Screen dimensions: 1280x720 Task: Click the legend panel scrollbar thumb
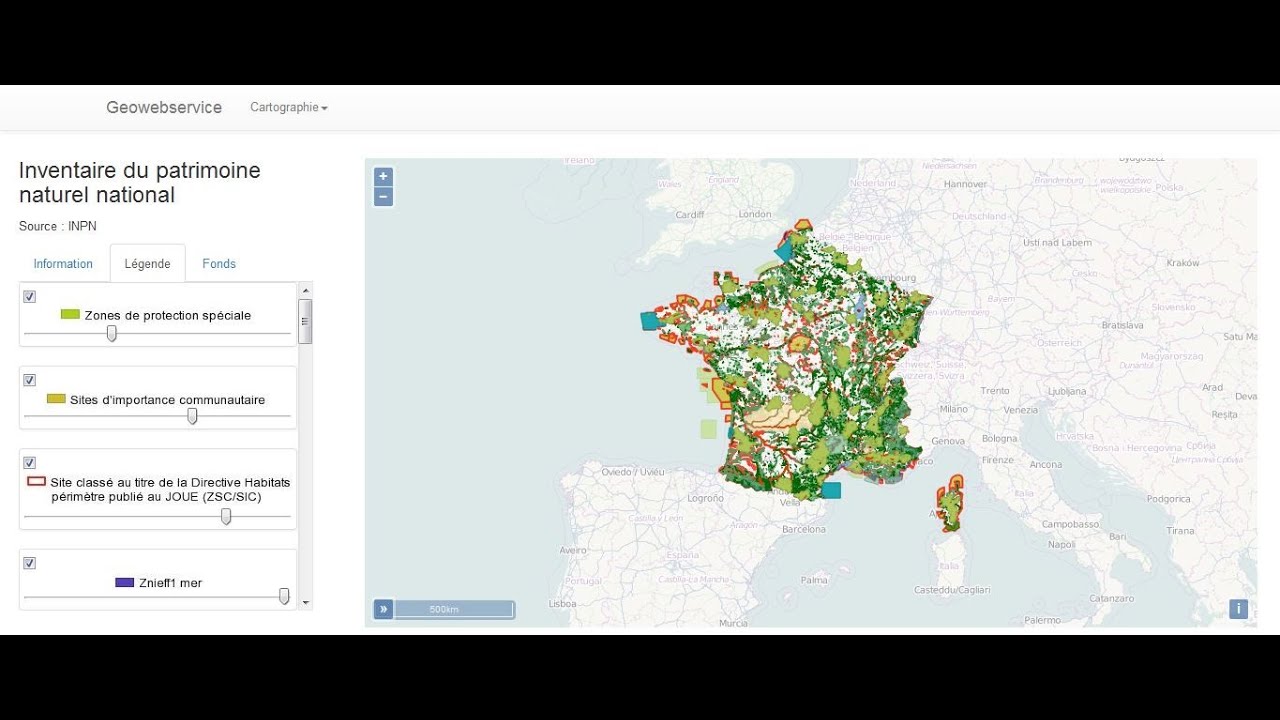click(305, 321)
